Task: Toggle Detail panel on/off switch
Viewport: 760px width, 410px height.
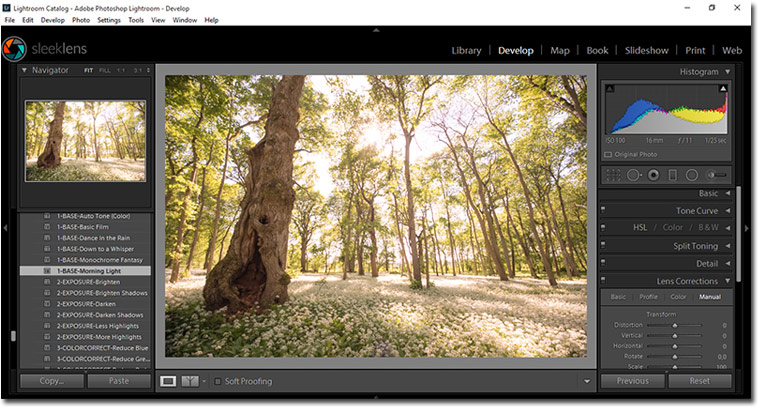Action: (603, 263)
